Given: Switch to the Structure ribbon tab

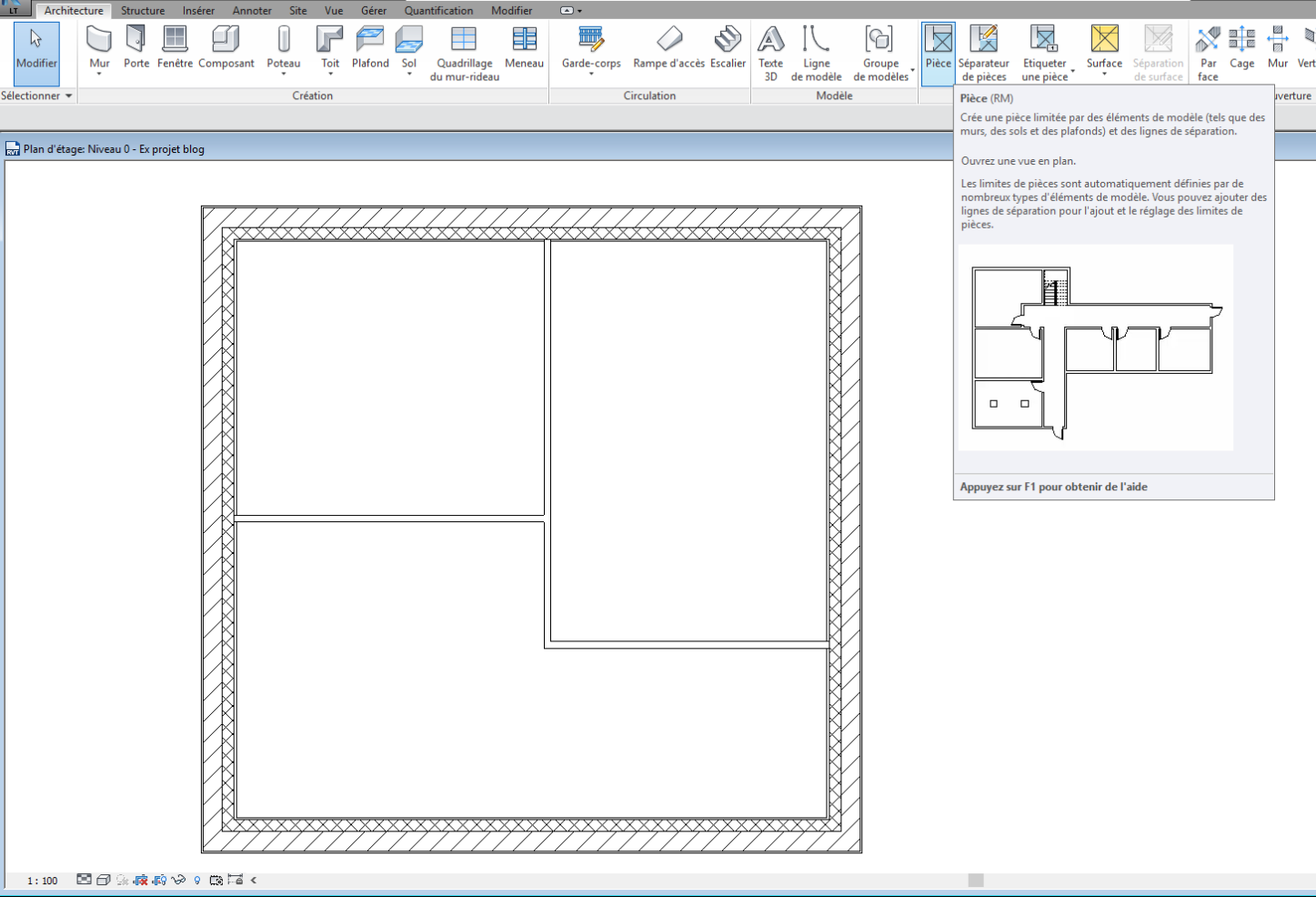Looking at the screenshot, I should click(143, 10).
